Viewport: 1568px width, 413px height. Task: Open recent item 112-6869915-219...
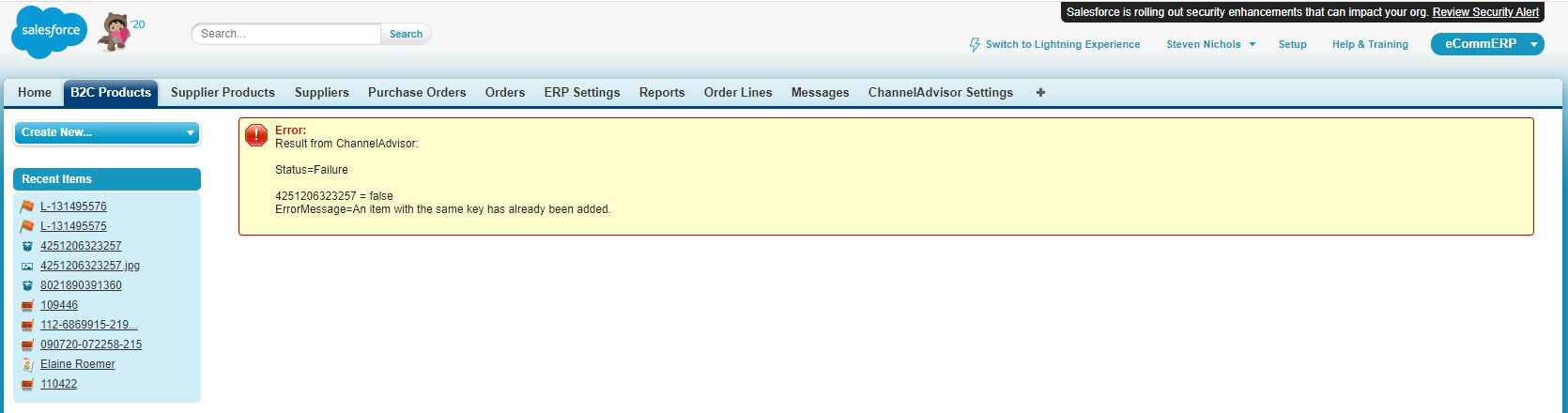coord(89,325)
